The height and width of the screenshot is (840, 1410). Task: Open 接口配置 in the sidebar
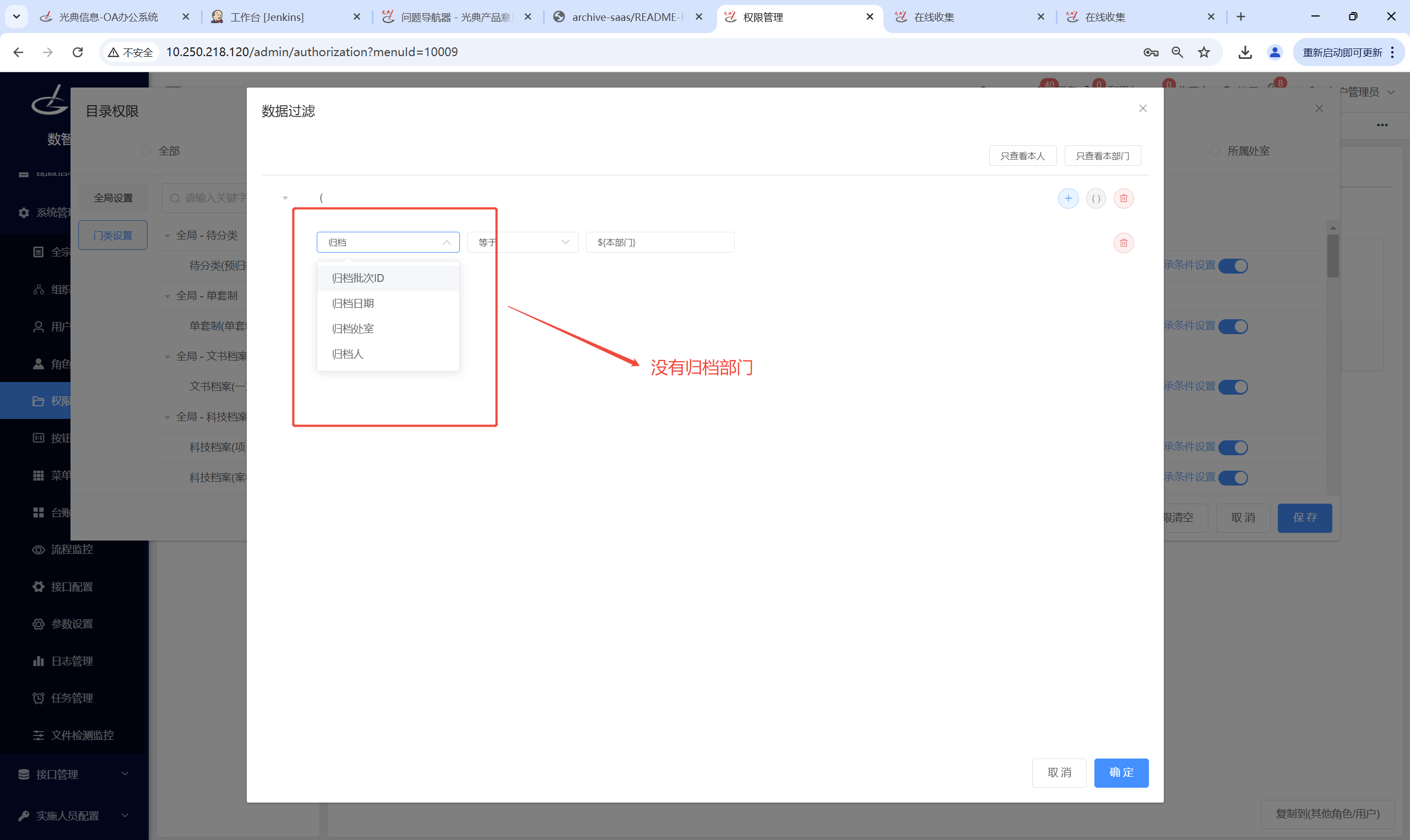pos(72,587)
